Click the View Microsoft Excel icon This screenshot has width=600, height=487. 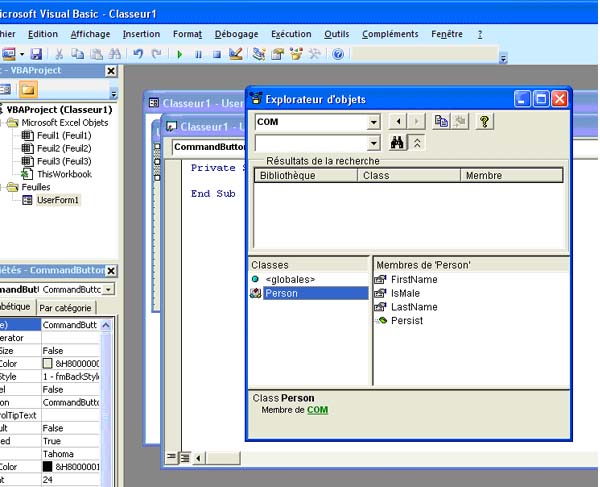(x=8, y=54)
